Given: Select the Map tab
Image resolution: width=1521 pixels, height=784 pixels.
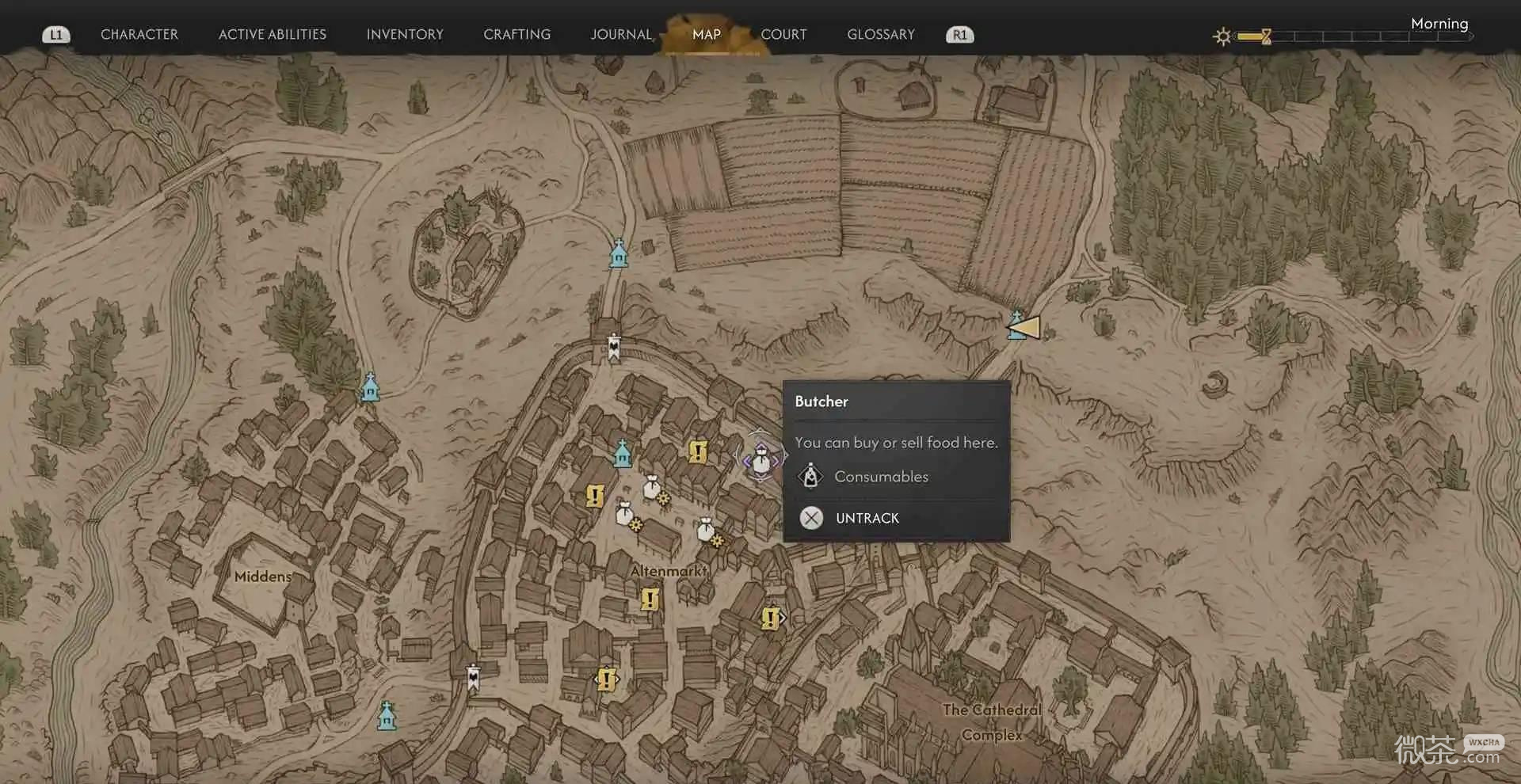Looking at the screenshot, I should tap(707, 35).
